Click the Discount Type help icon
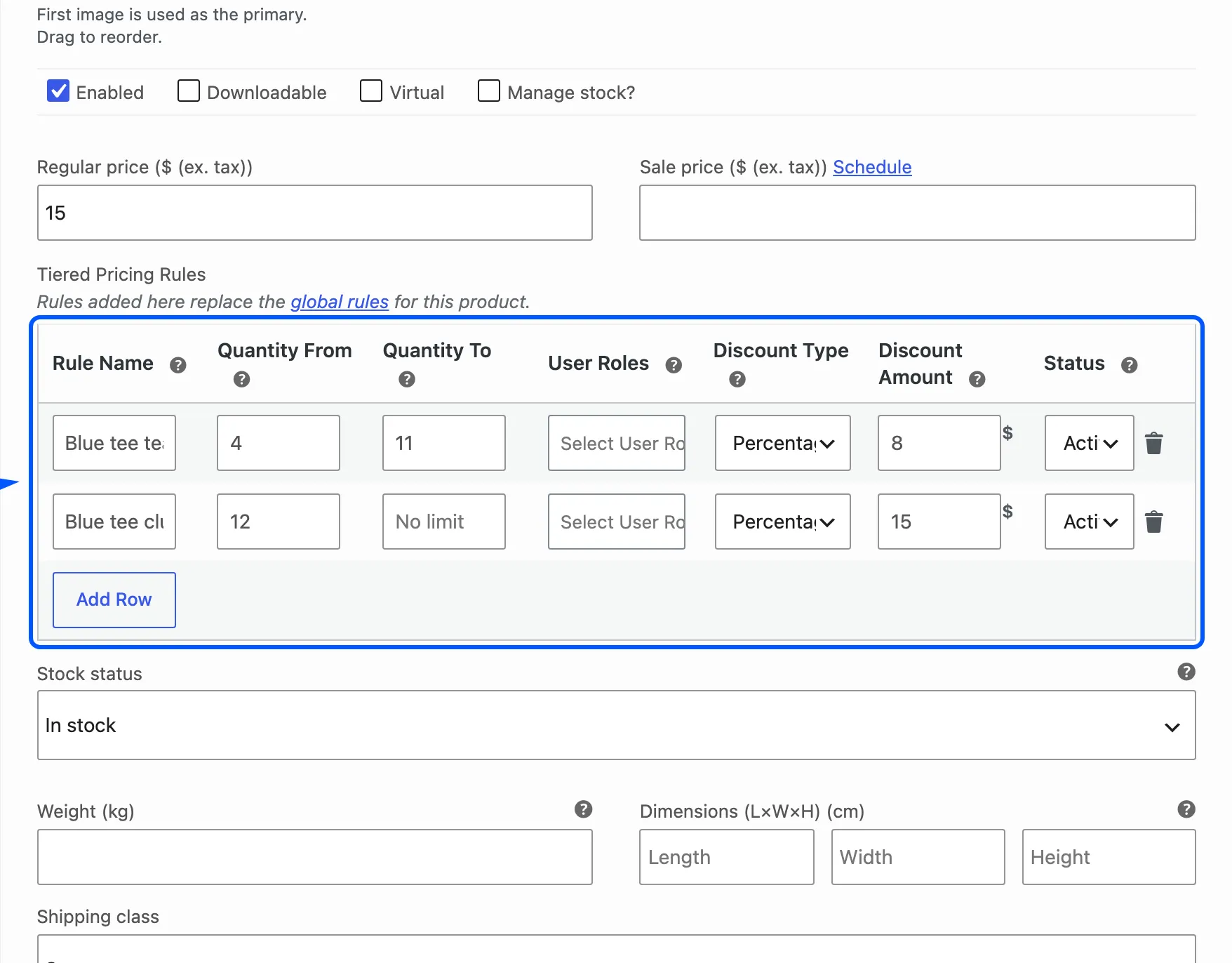The image size is (1232, 963). (737, 379)
